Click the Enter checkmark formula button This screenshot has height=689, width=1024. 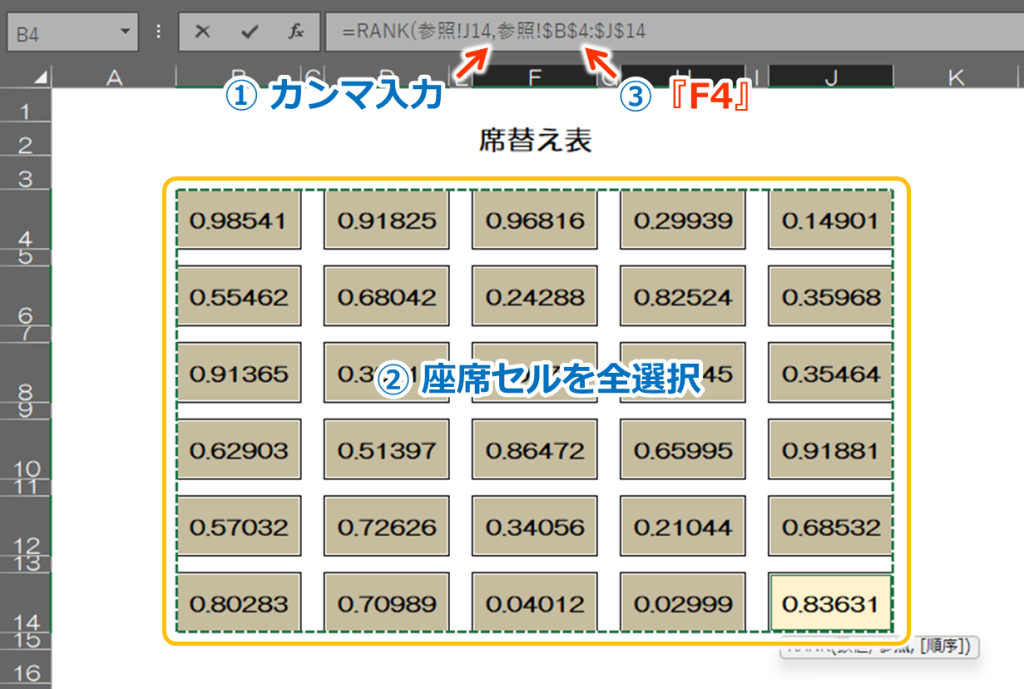[x=250, y=31]
